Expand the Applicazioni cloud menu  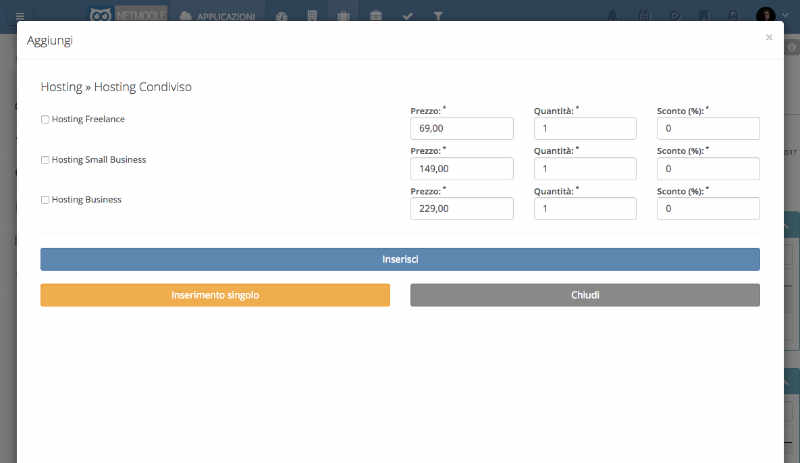coord(217,16)
